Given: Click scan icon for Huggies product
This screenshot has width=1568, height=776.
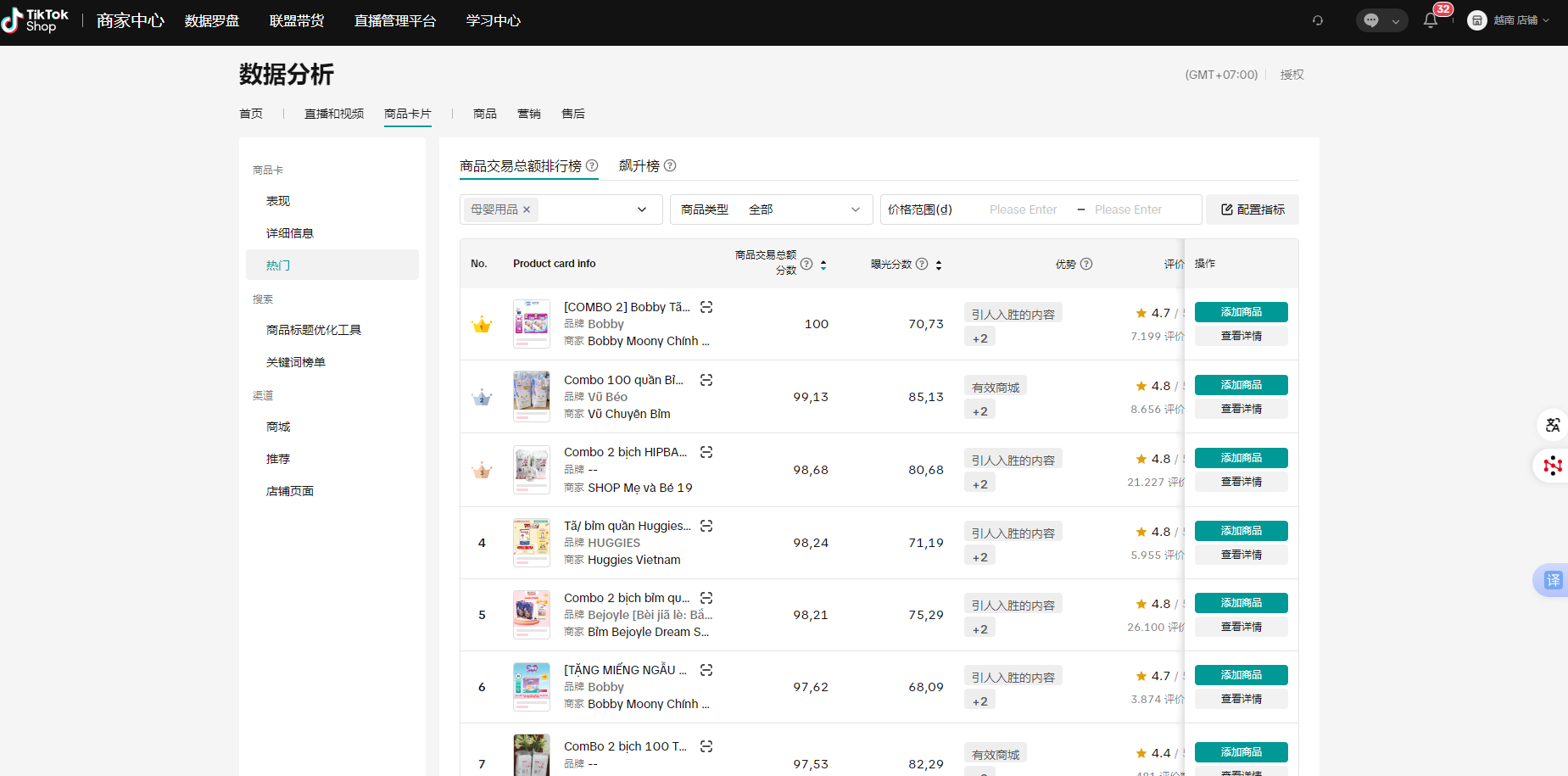Looking at the screenshot, I should coord(706,526).
